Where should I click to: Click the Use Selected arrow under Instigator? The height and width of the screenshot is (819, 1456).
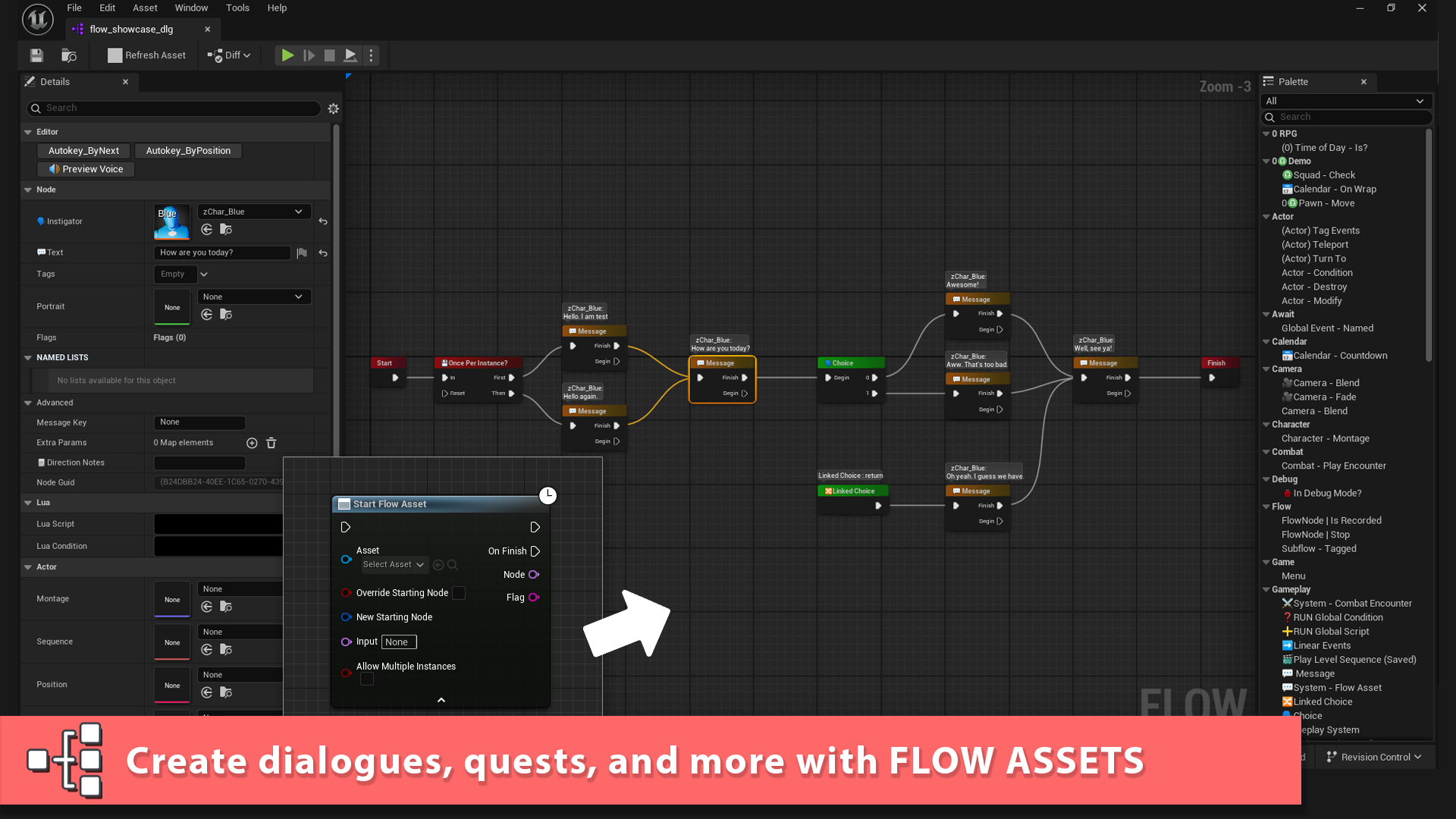point(207,229)
